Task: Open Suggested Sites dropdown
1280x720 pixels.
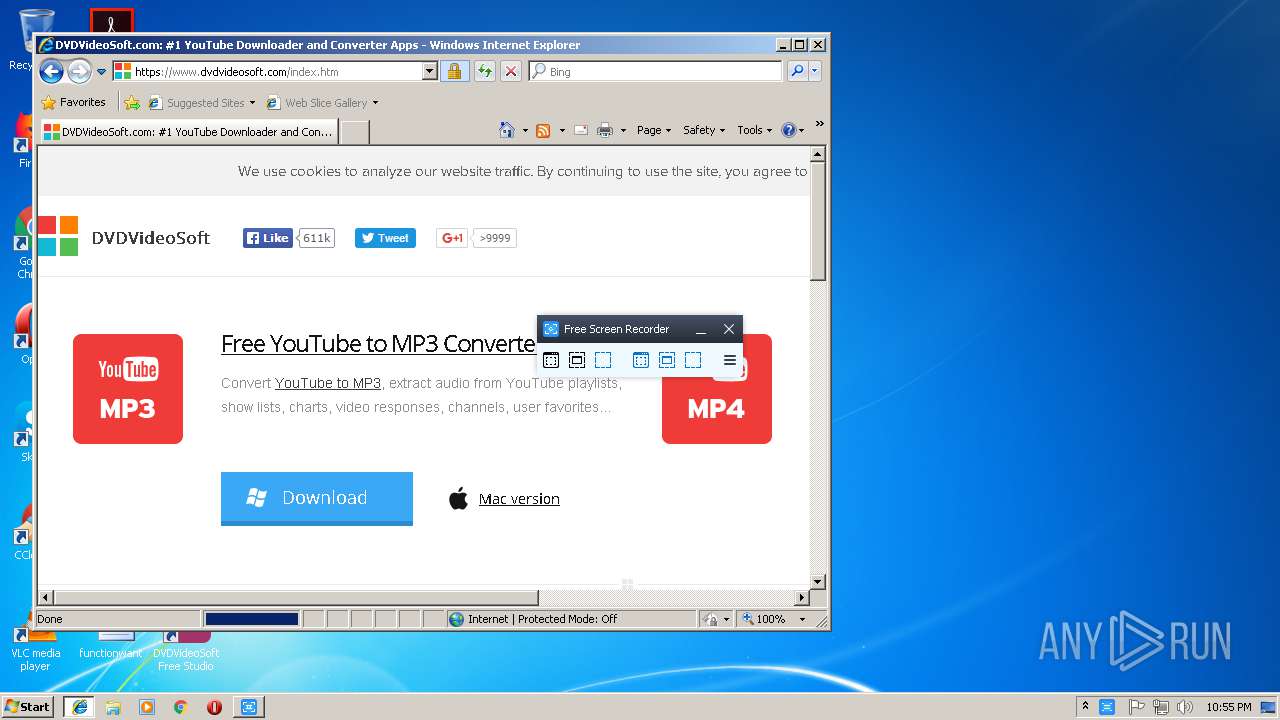Action: 201,102
